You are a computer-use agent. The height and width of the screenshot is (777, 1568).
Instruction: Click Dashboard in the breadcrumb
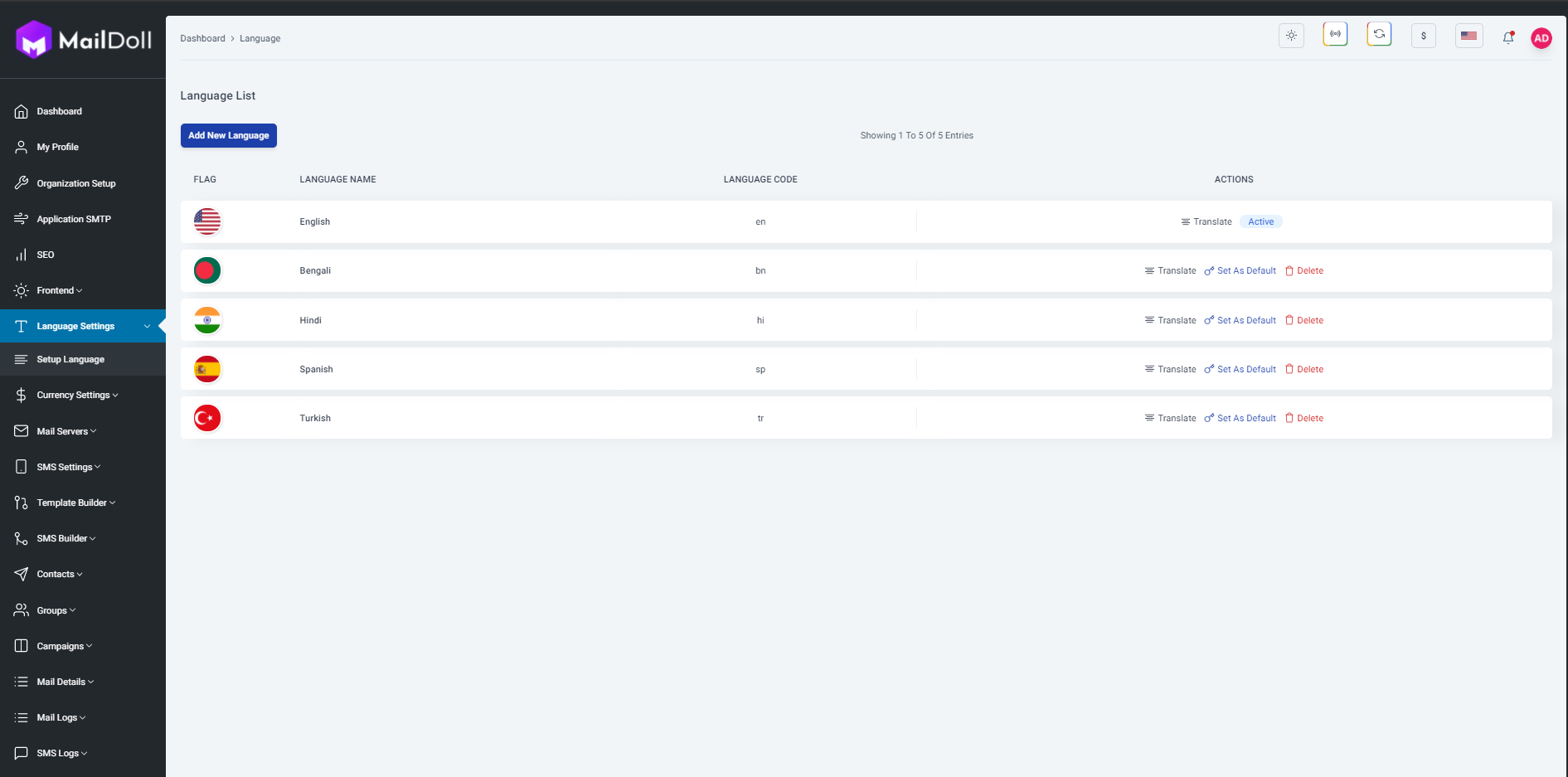pyautogui.click(x=202, y=38)
